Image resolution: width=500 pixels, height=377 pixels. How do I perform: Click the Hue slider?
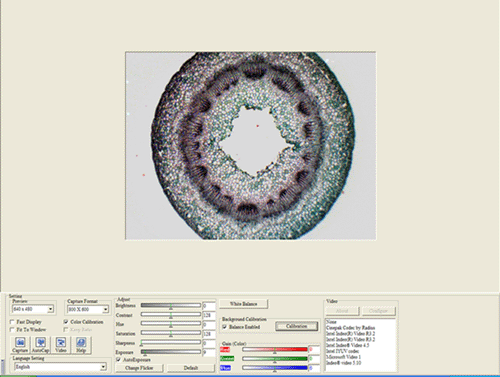coord(171,324)
